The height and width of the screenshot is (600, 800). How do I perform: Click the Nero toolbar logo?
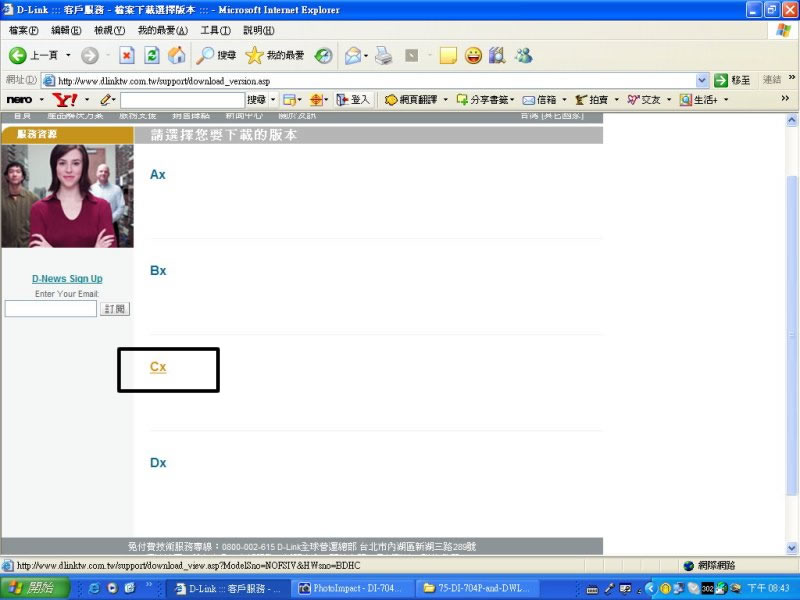coord(19,99)
